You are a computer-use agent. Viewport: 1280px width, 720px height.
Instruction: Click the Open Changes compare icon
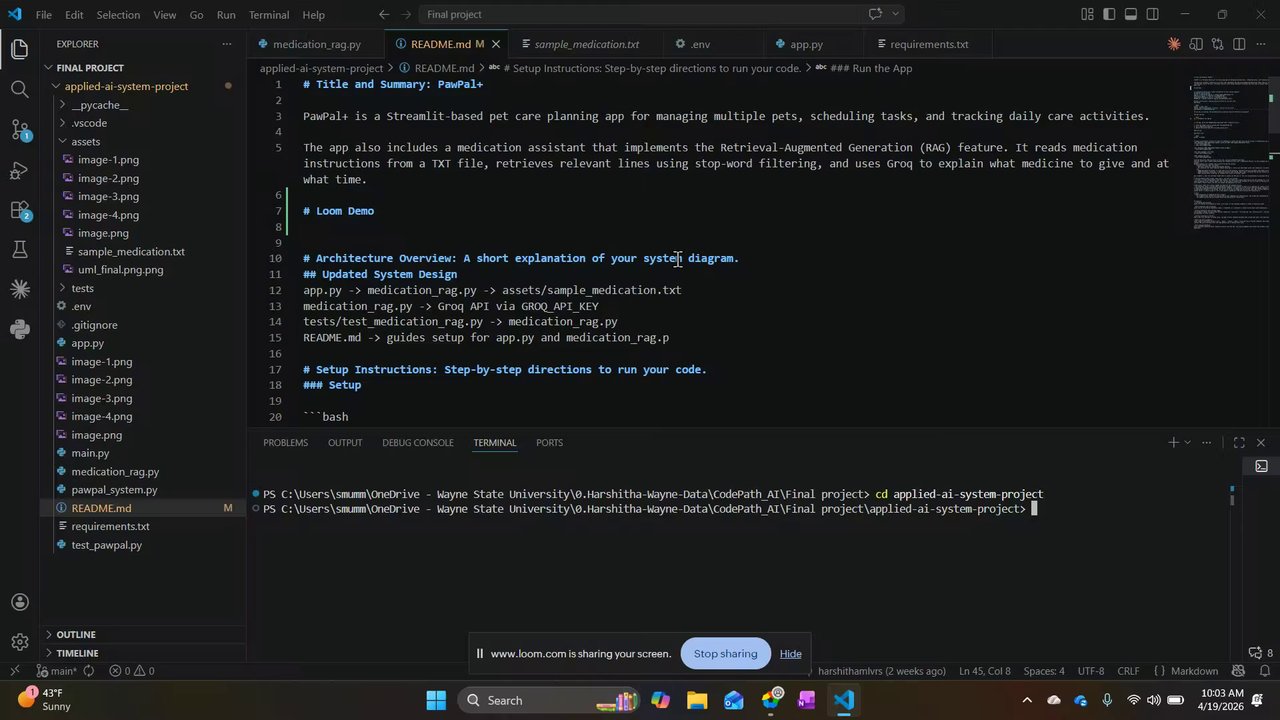1218,44
